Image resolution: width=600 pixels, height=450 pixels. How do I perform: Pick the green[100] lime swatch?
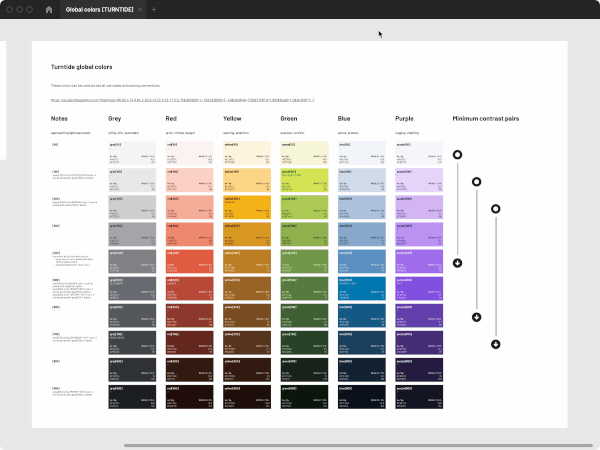304,180
